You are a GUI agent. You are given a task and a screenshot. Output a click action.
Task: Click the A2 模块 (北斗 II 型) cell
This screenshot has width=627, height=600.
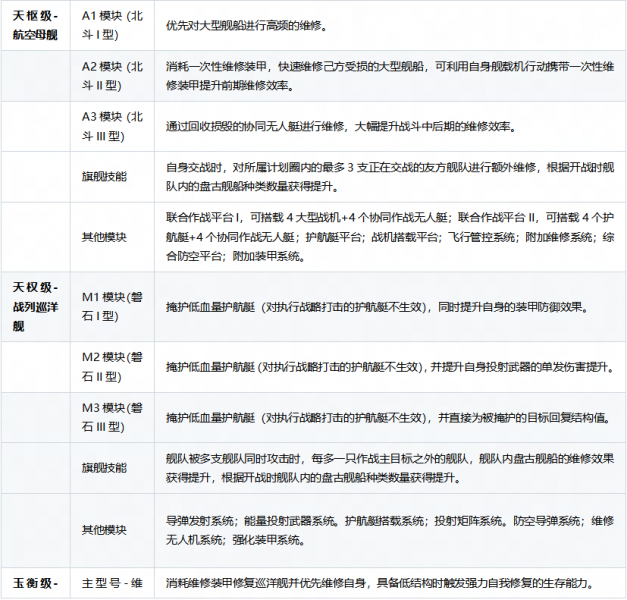(115, 77)
